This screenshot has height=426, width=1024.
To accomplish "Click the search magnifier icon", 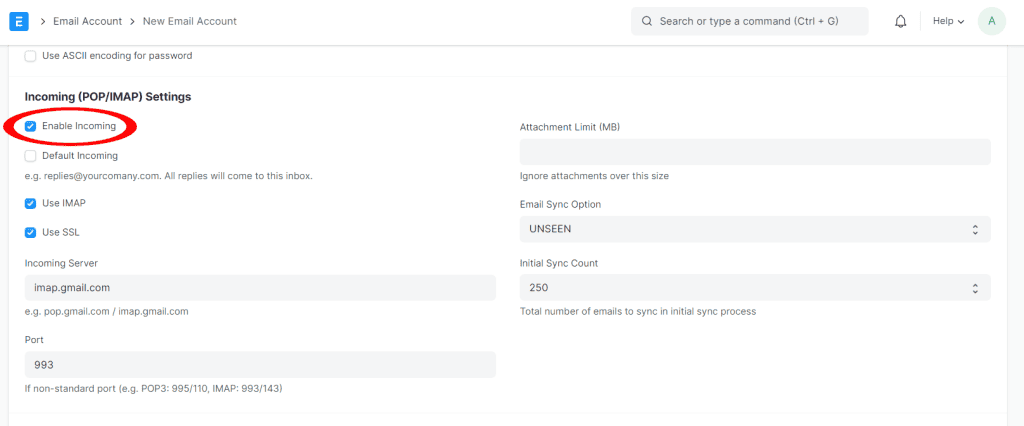I will pos(647,21).
